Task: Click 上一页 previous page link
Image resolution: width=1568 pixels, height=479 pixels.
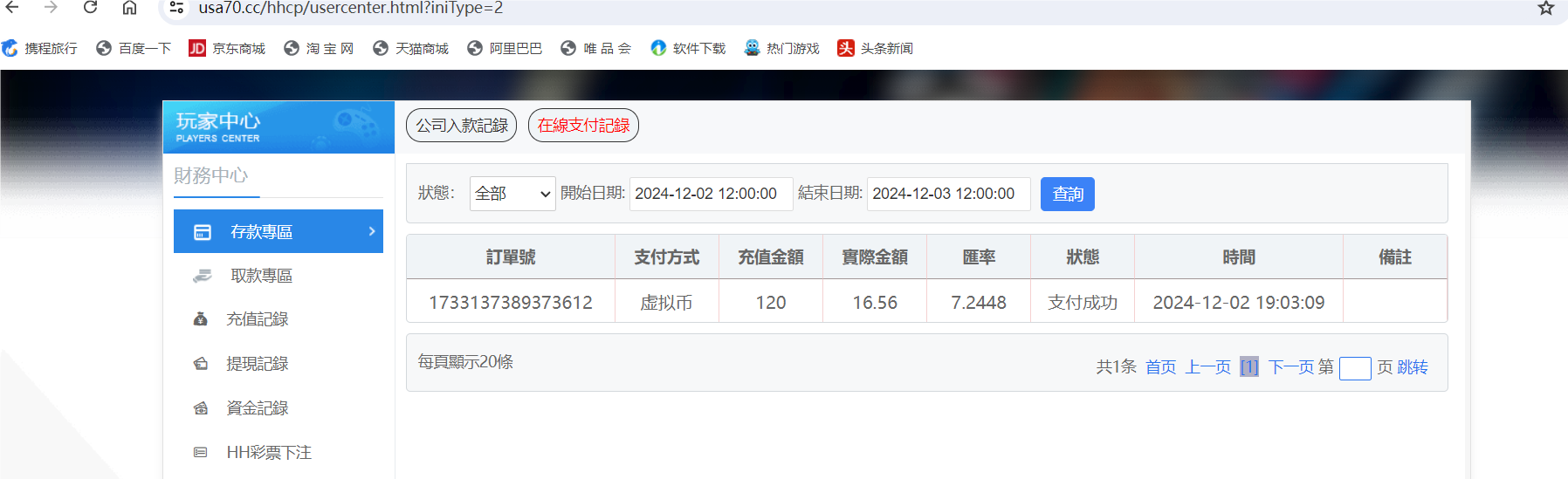Action: click(x=1207, y=367)
